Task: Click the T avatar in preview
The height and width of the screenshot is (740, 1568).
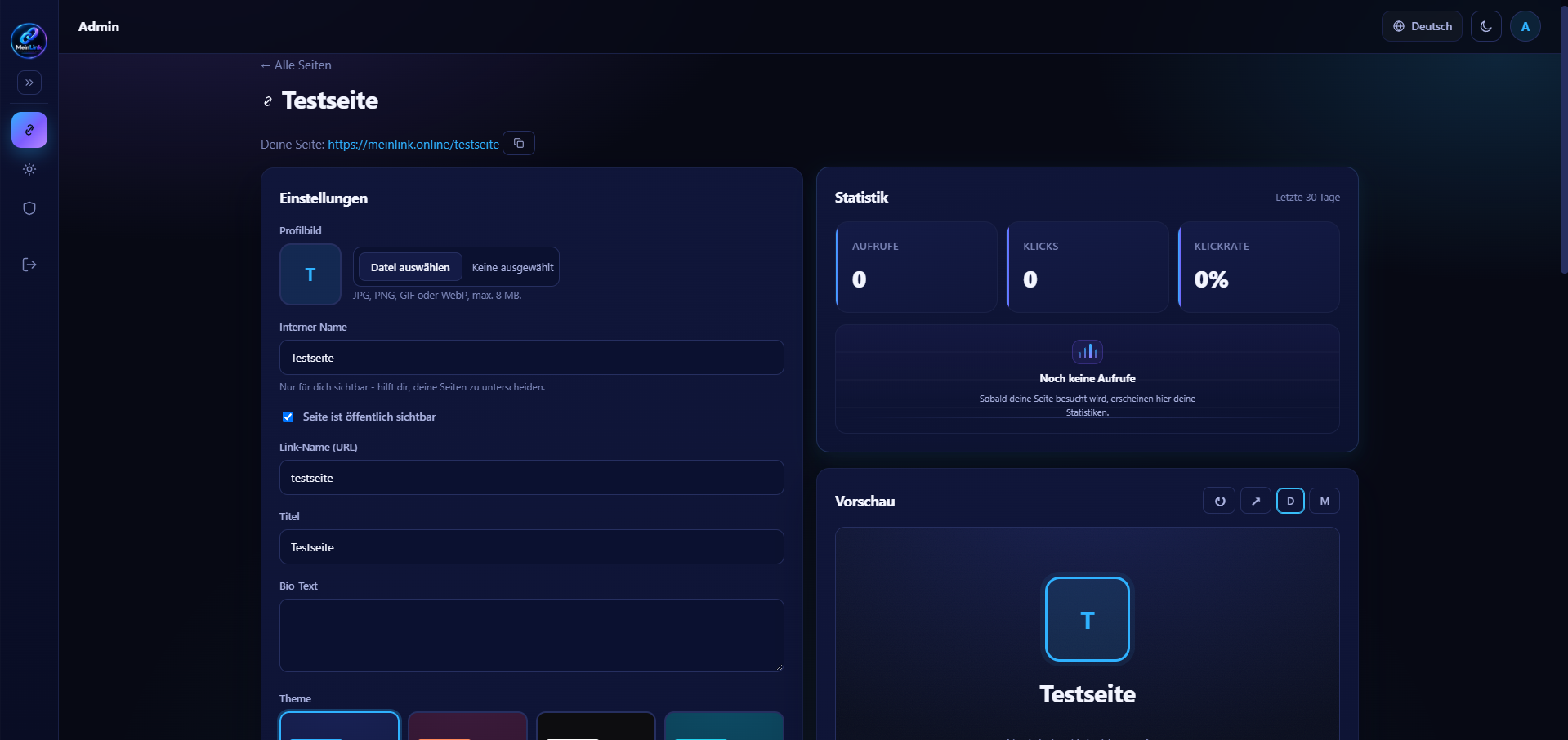Action: (1088, 619)
